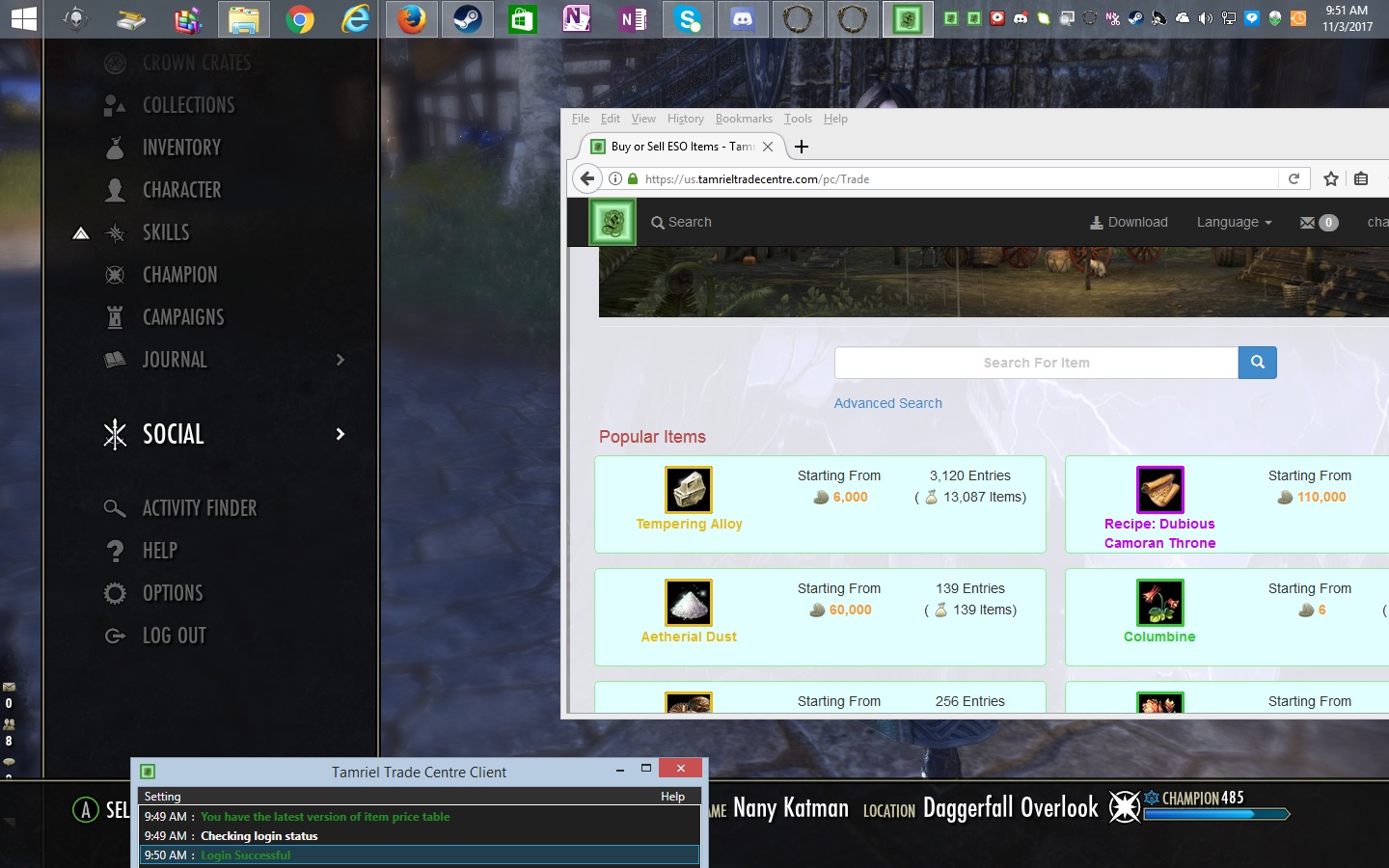
Task: Open Campaigns in the ESO game menu
Action: click(x=183, y=317)
